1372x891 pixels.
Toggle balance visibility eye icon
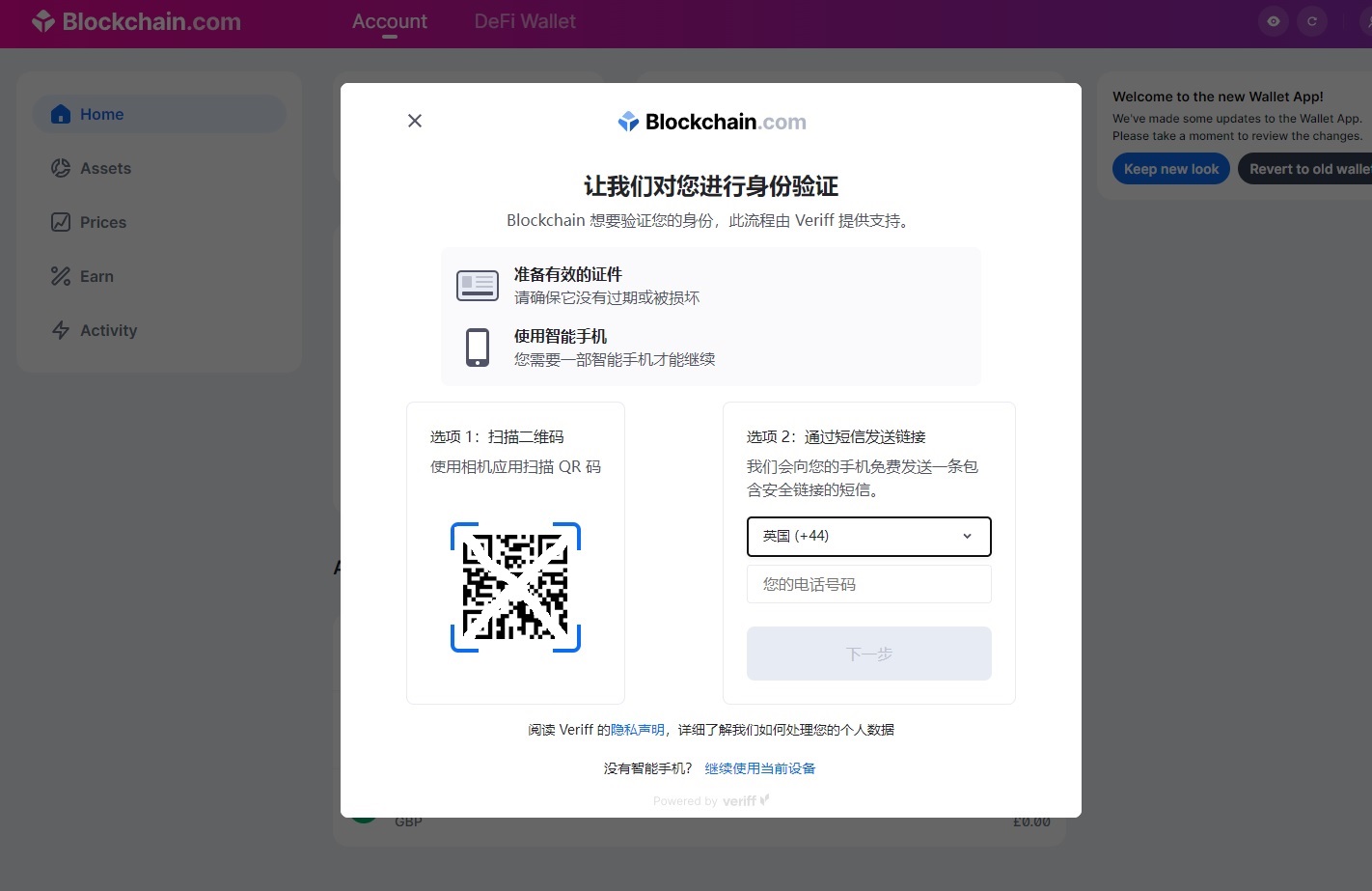click(1274, 21)
